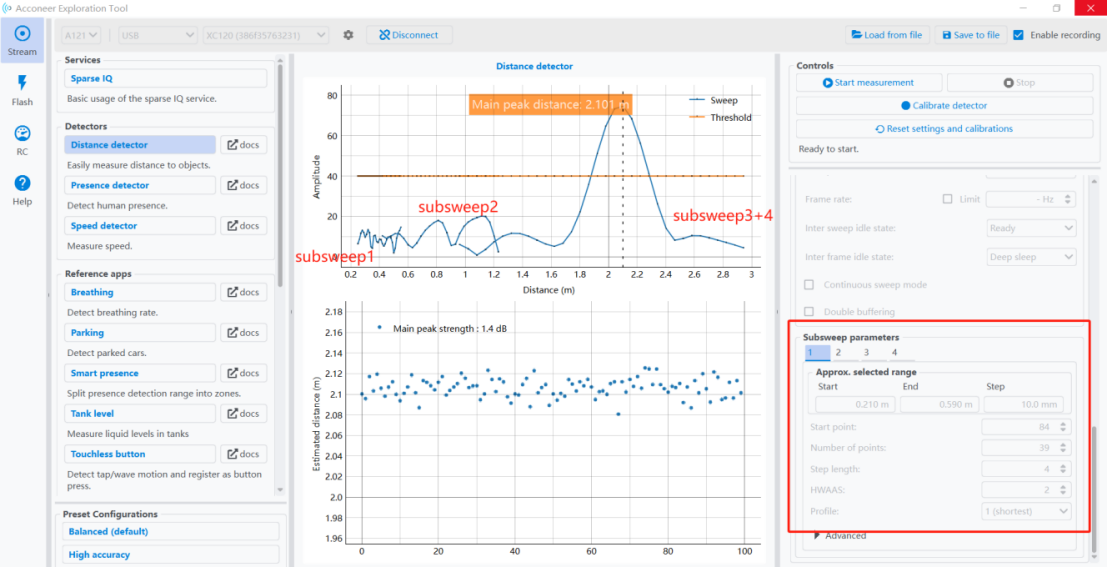Image resolution: width=1107 pixels, height=567 pixels.
Task: Open docs for Parking app
Action: pyautogui.click(x=244, y=333)
